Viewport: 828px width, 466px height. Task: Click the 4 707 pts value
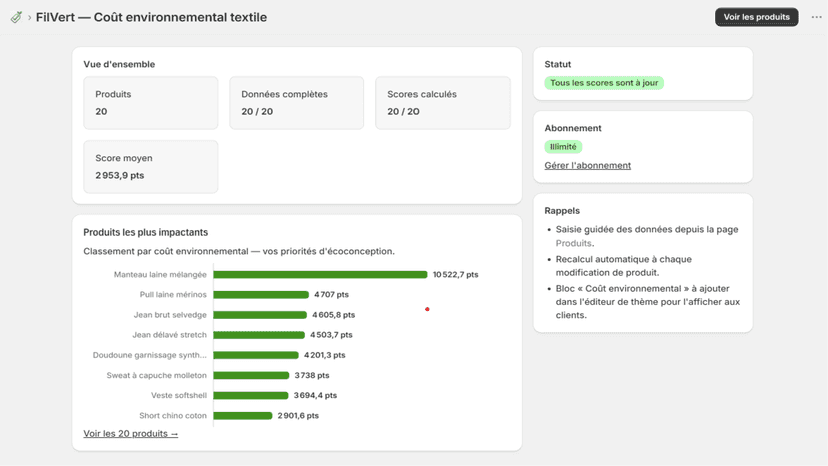pos(331,294)
